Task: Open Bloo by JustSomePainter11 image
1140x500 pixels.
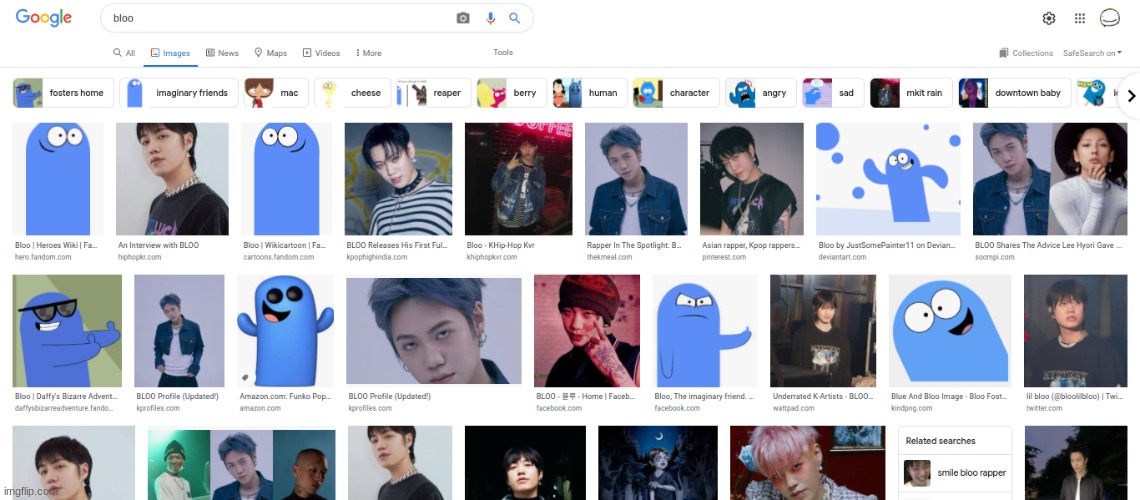Action: tap(888, 179)
